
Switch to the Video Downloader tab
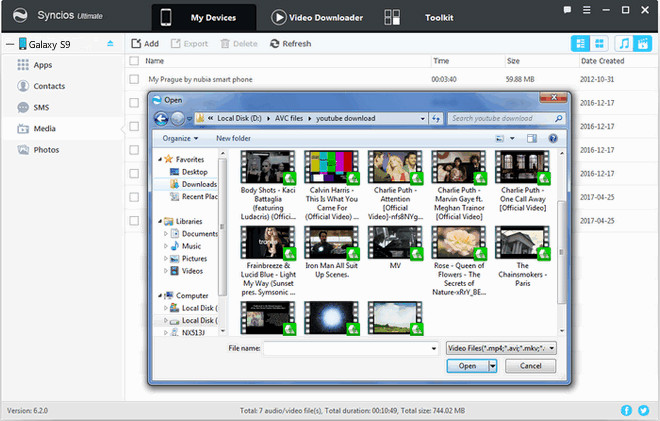click(317, 17)
